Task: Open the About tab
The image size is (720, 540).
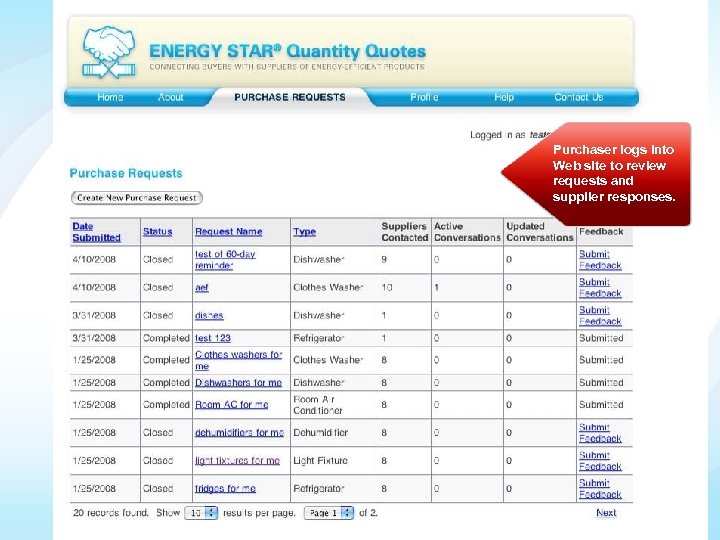Action: [x=171, y=97]
